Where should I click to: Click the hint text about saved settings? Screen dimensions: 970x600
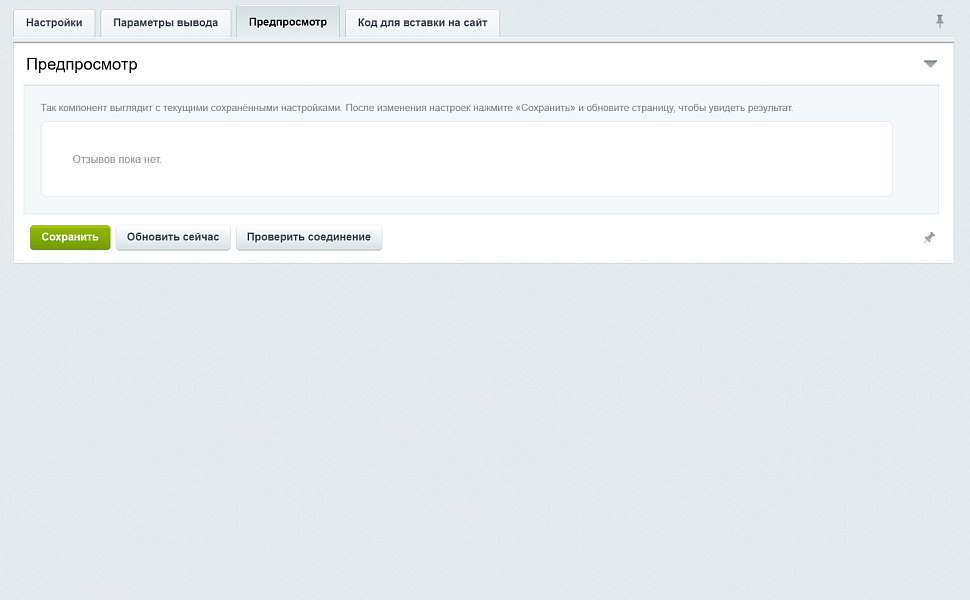(416, 108)
